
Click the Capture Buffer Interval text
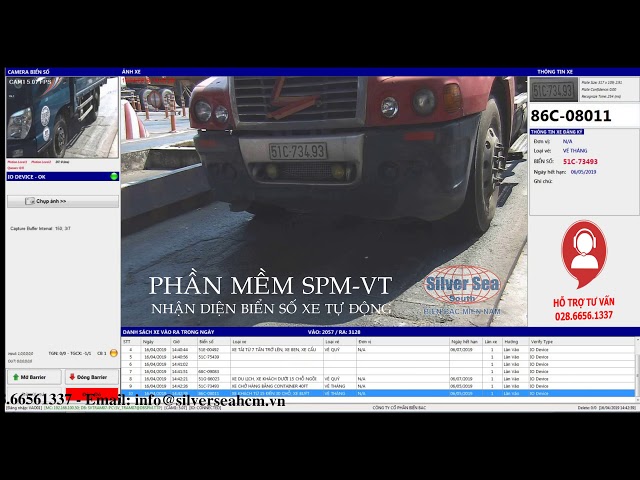[x=40, y=229]
